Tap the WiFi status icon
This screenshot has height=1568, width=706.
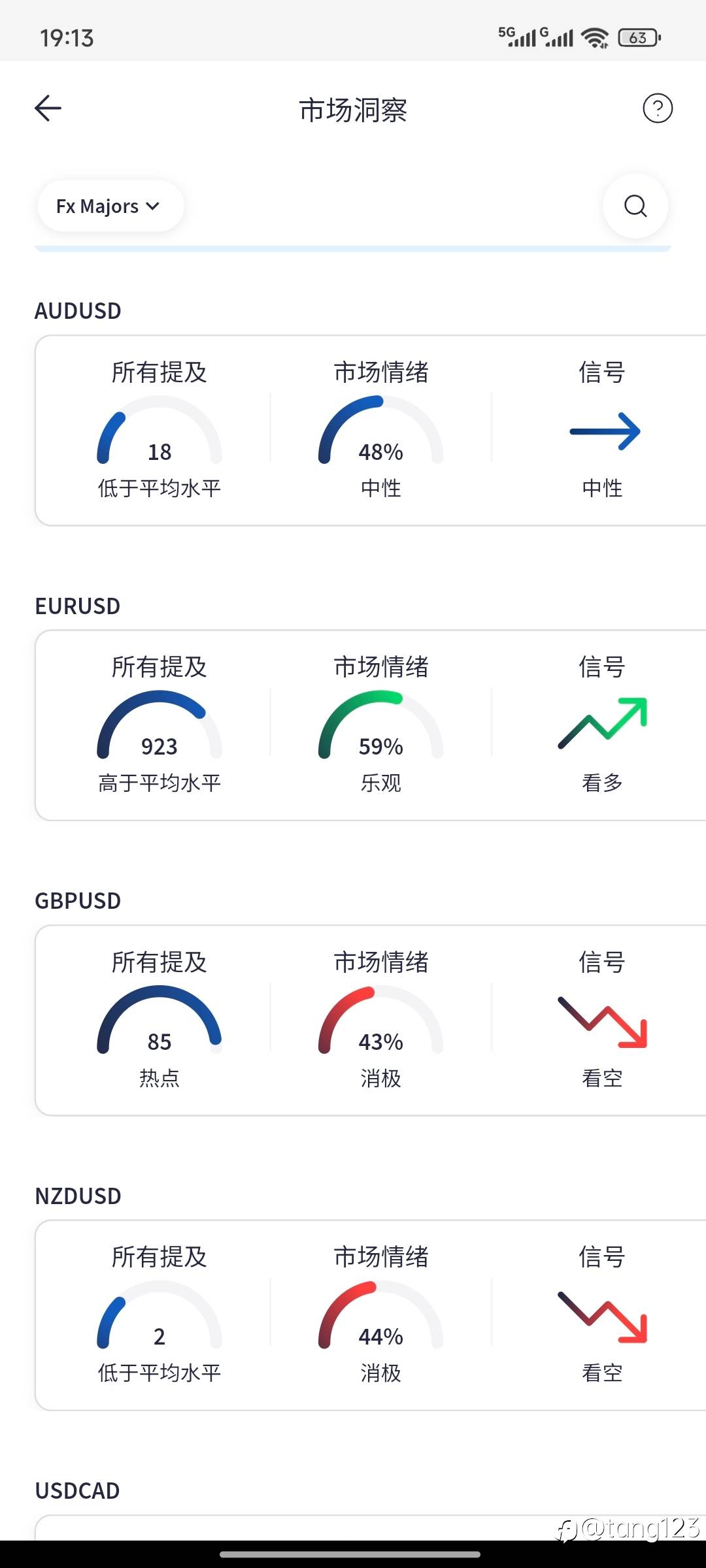595,38
